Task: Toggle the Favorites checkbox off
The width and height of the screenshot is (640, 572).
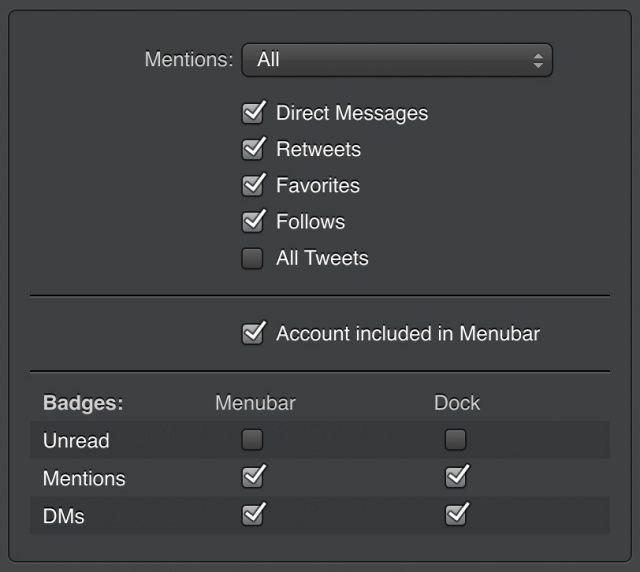Action: pos(253,185)
